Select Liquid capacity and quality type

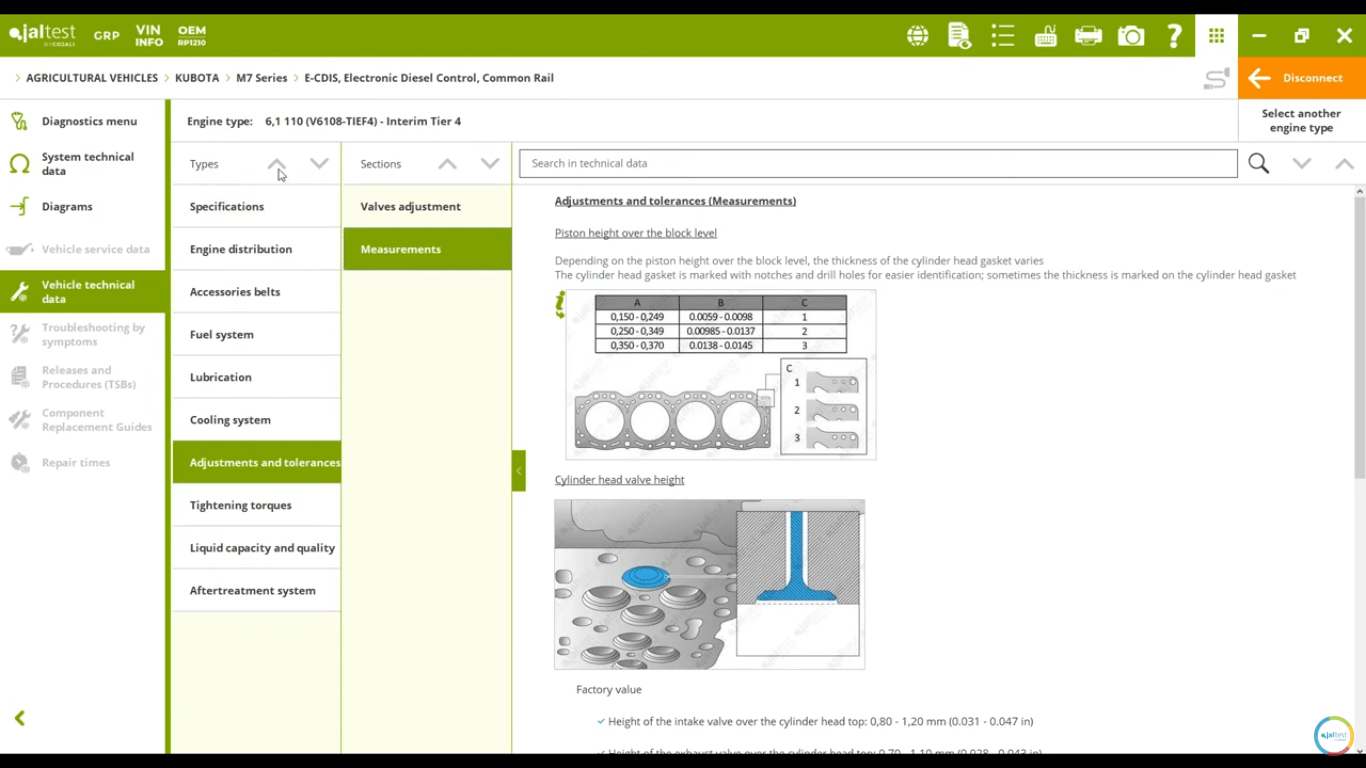pos(256,548)
